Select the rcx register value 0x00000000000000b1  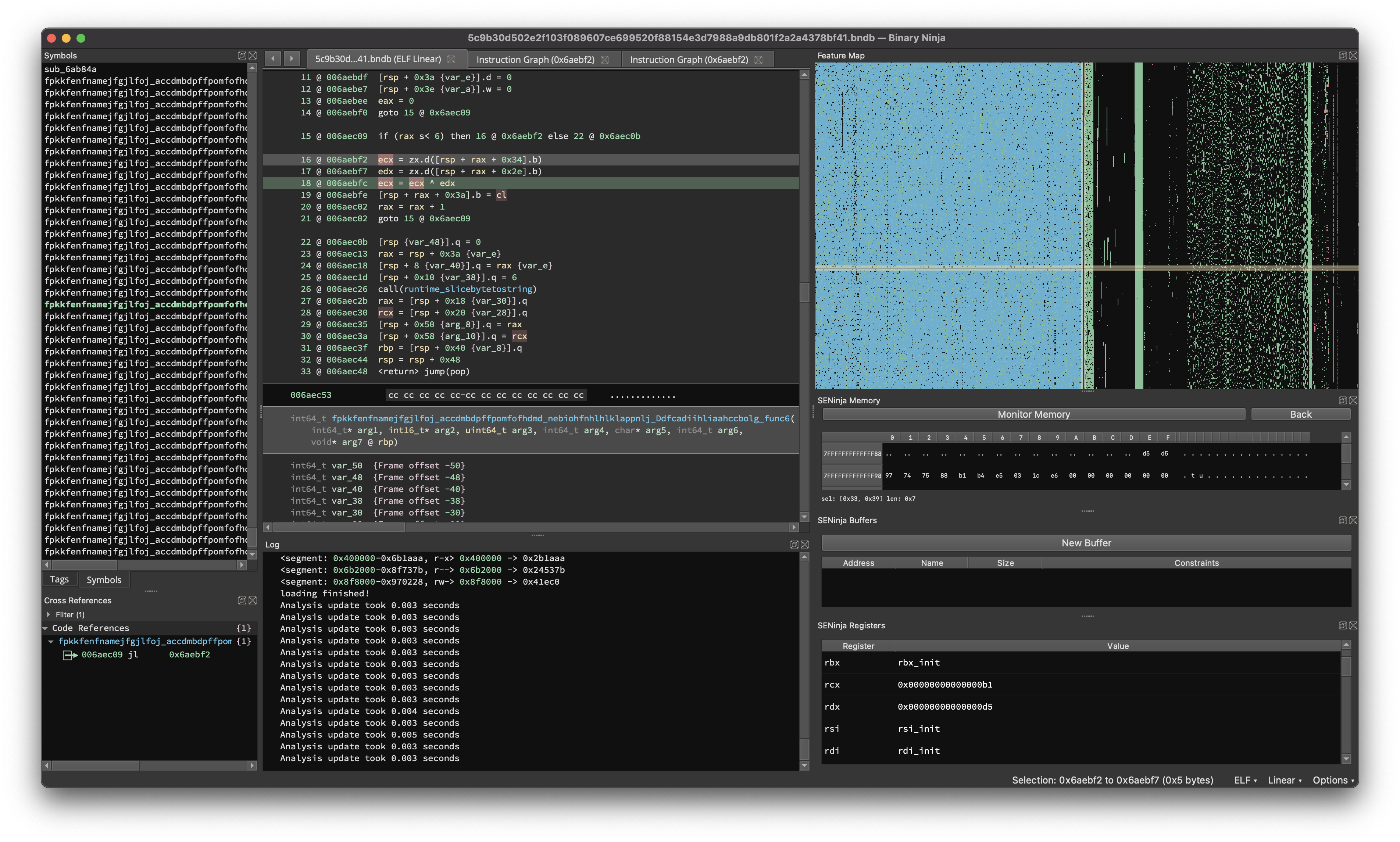(944, 685)
